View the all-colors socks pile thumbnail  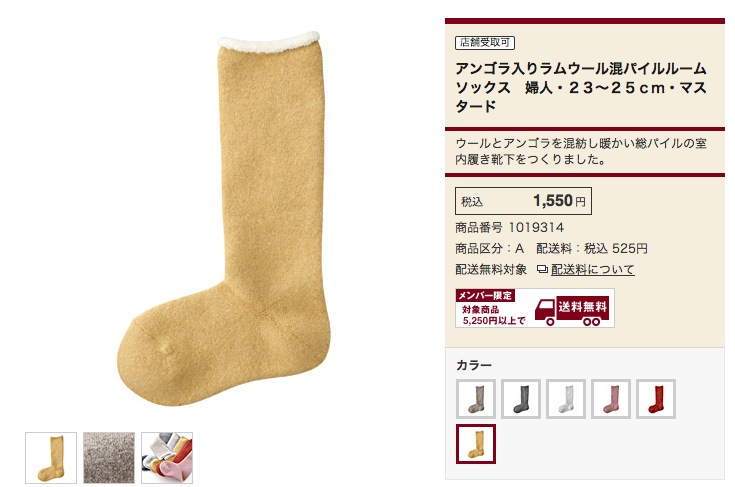167,458
